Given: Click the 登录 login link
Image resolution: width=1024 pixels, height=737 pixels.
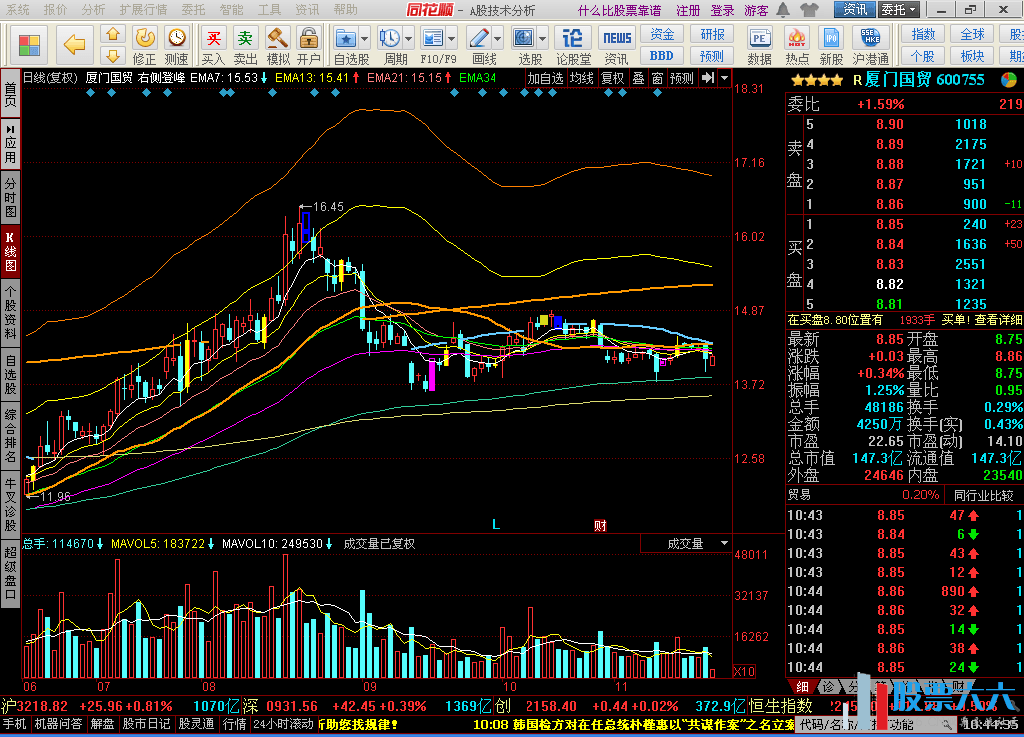Looking at the screenshot, I should (x=722, y=10).
